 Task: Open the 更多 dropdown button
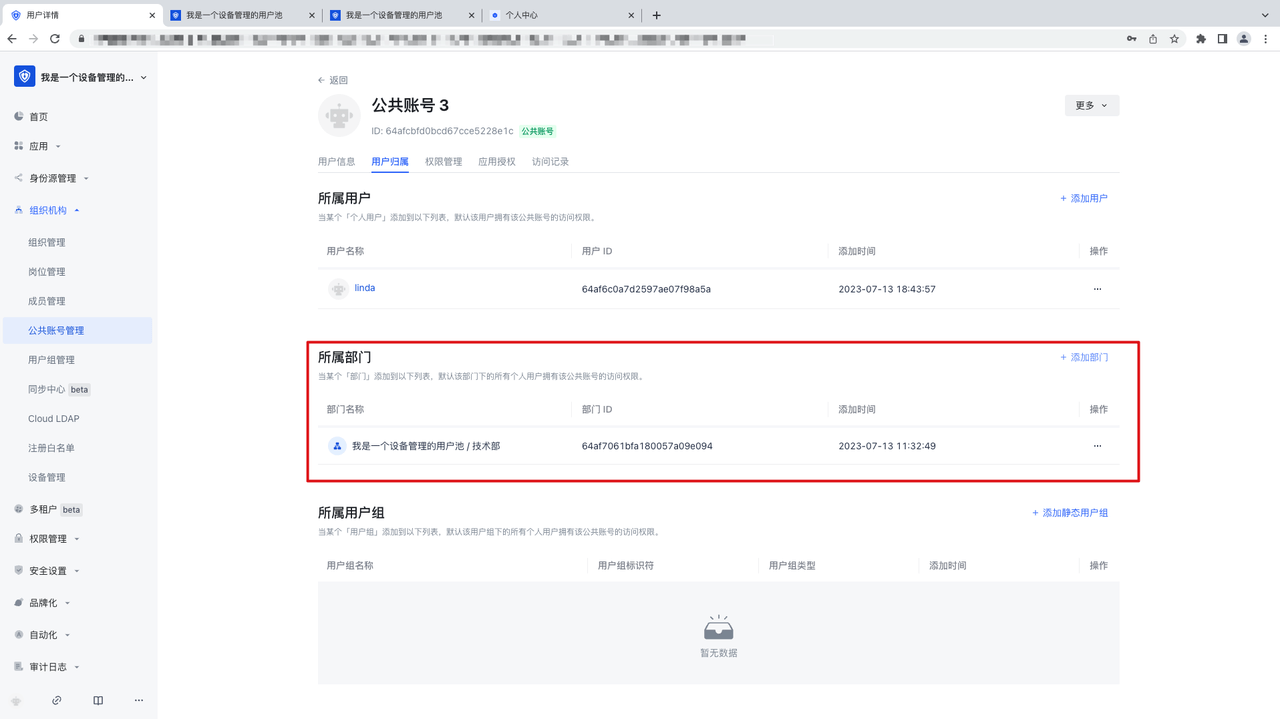tap(1091, 105)
